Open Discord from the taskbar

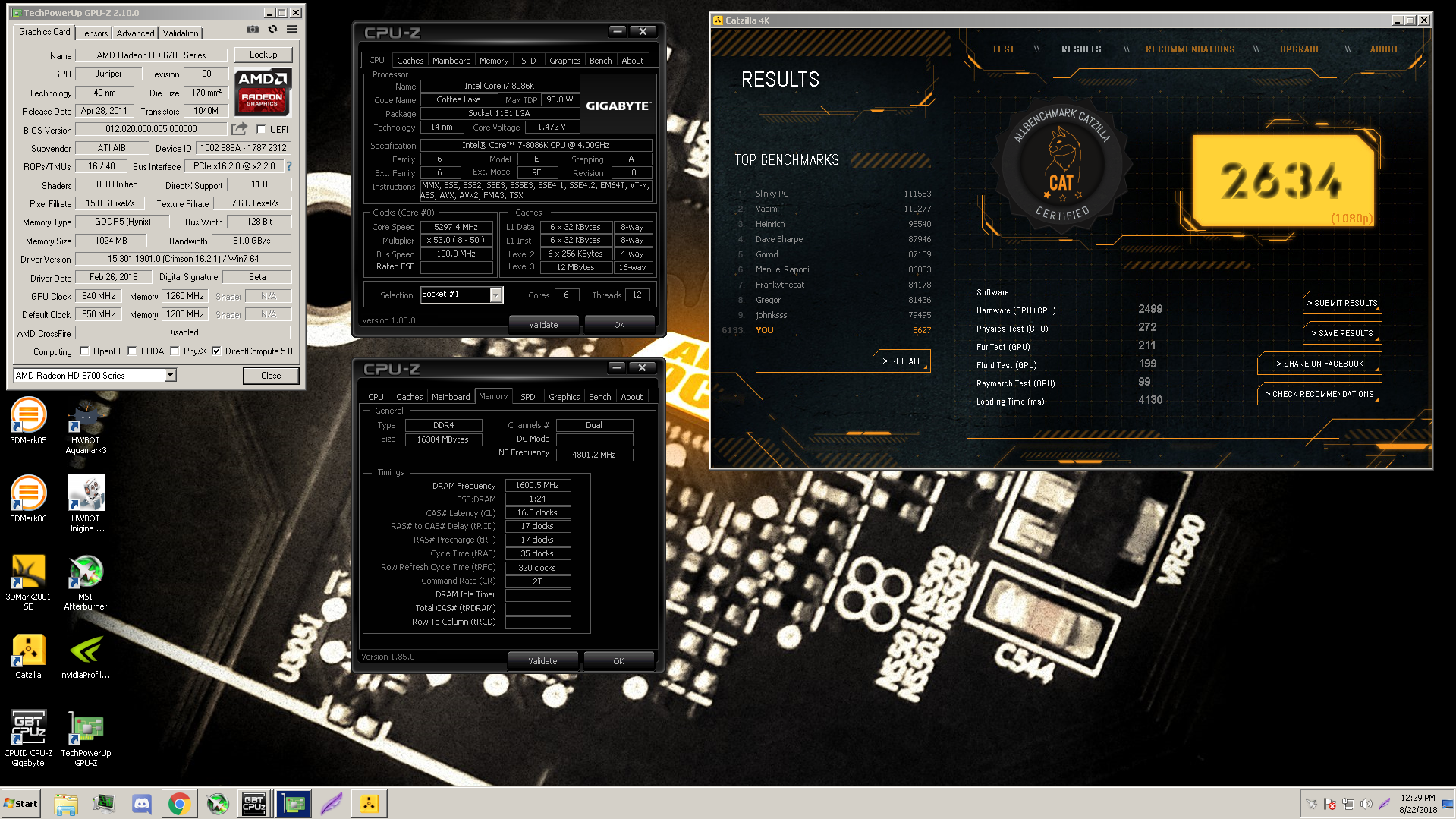(x=142, y=804)
